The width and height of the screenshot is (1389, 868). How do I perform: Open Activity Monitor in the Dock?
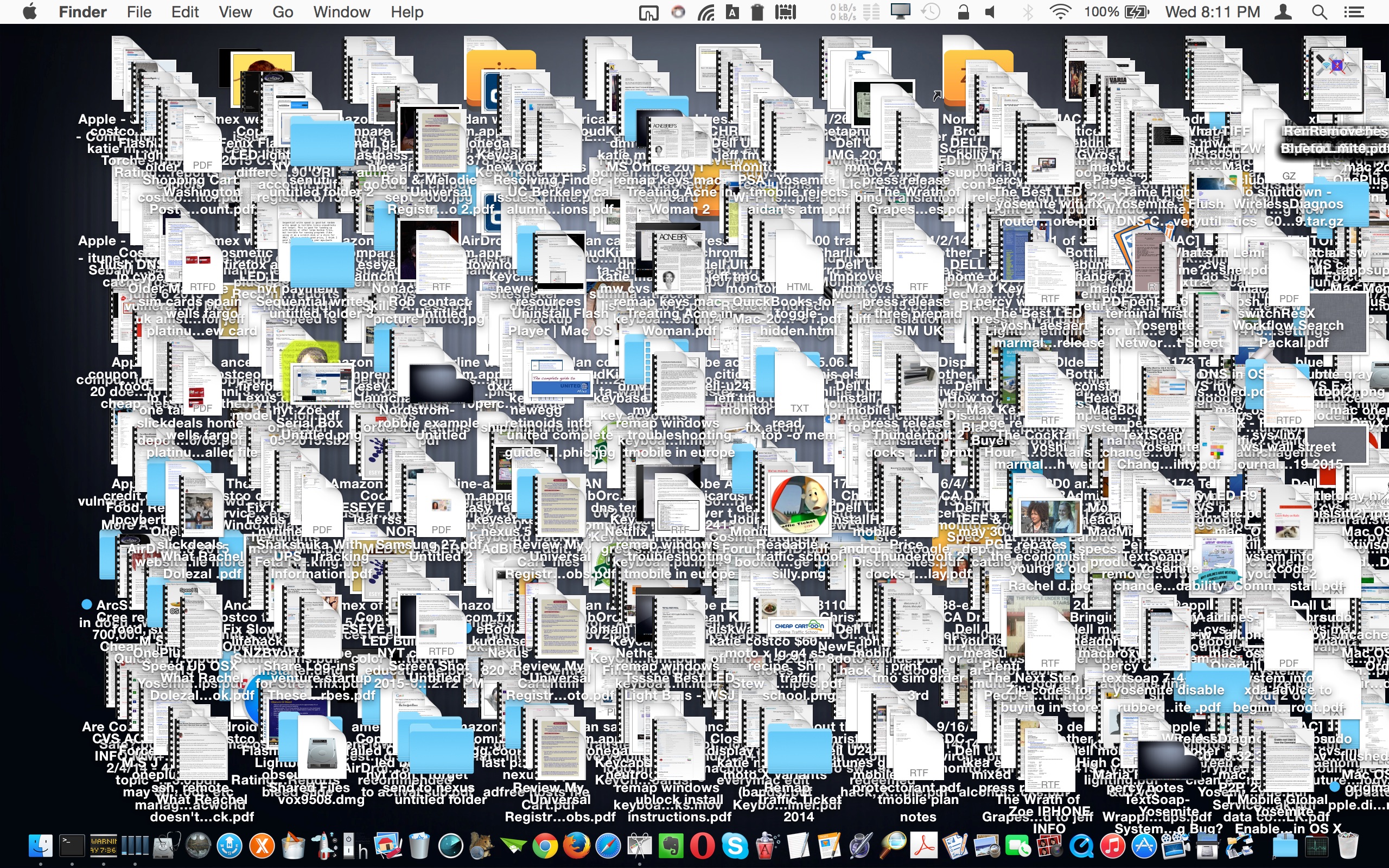(1316, 846)
